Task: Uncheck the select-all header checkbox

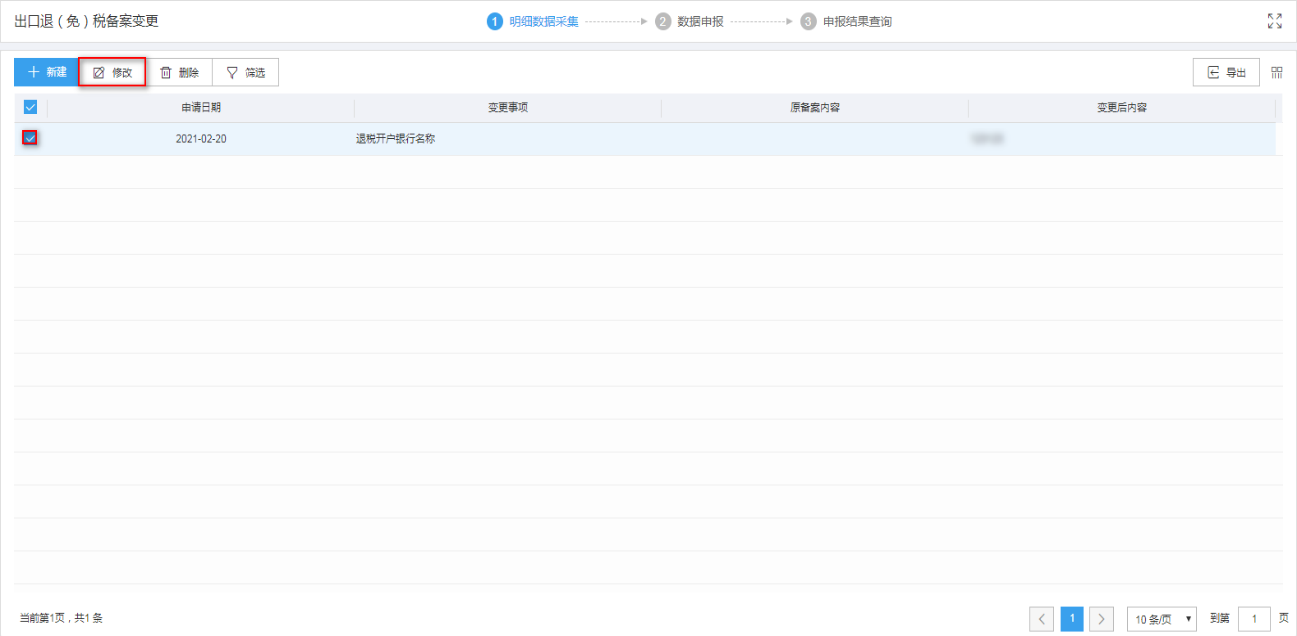Action: tap(31, 106)
